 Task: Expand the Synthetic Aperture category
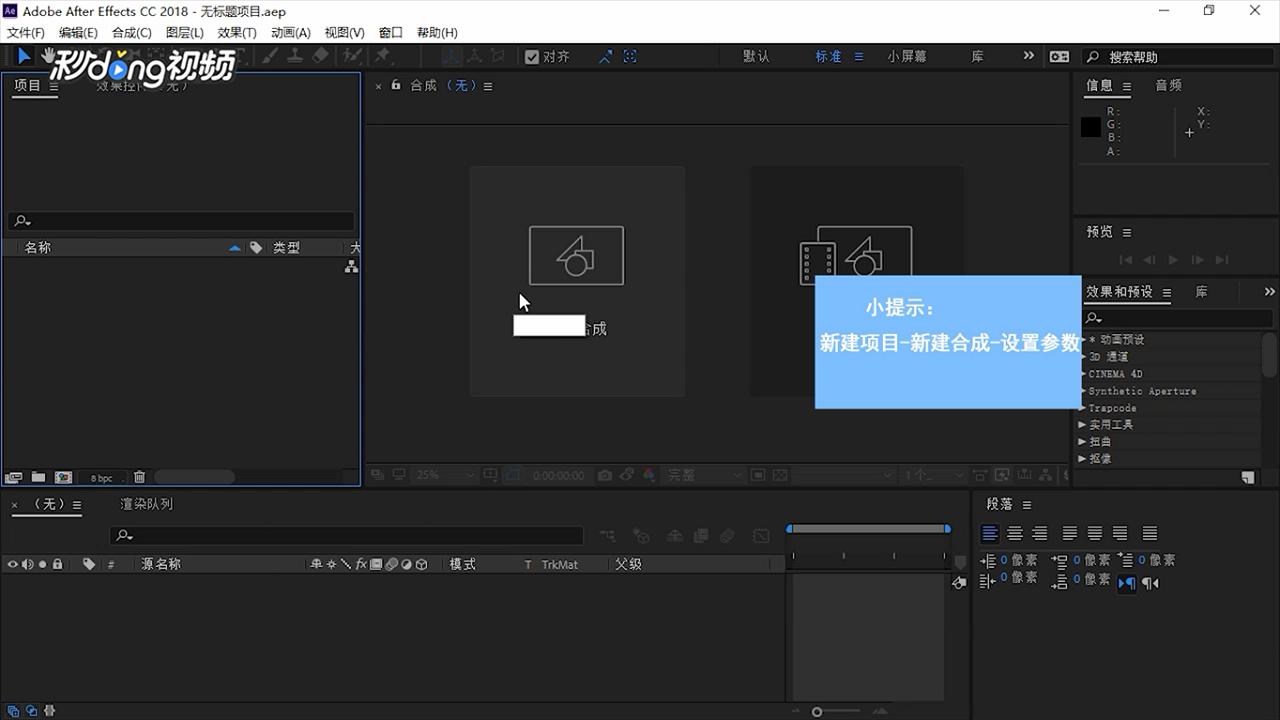pos(1083,391)
